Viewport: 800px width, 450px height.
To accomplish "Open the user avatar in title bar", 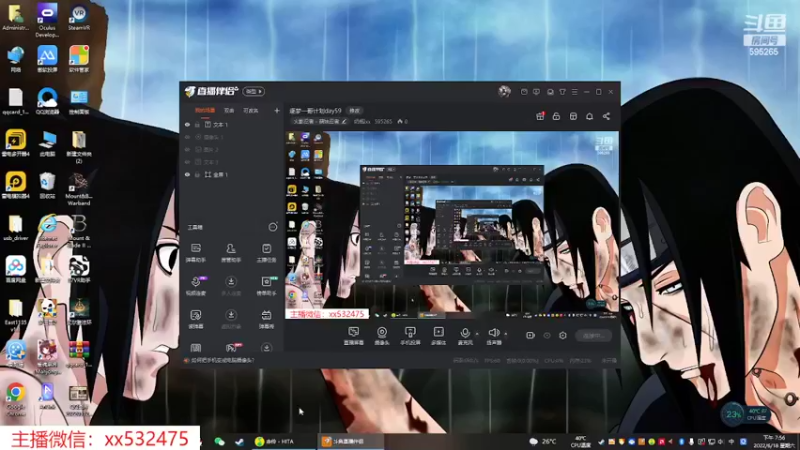I will click(x=504, y=92).
